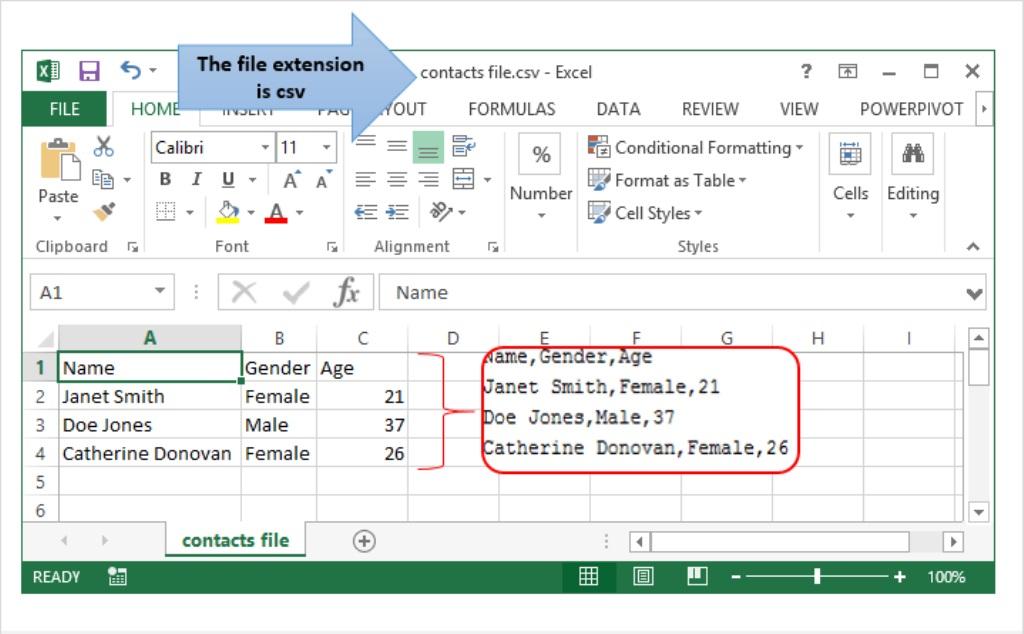Open the font size 11 dropdown
This screenshot has width=1024, height=634.
326,147
